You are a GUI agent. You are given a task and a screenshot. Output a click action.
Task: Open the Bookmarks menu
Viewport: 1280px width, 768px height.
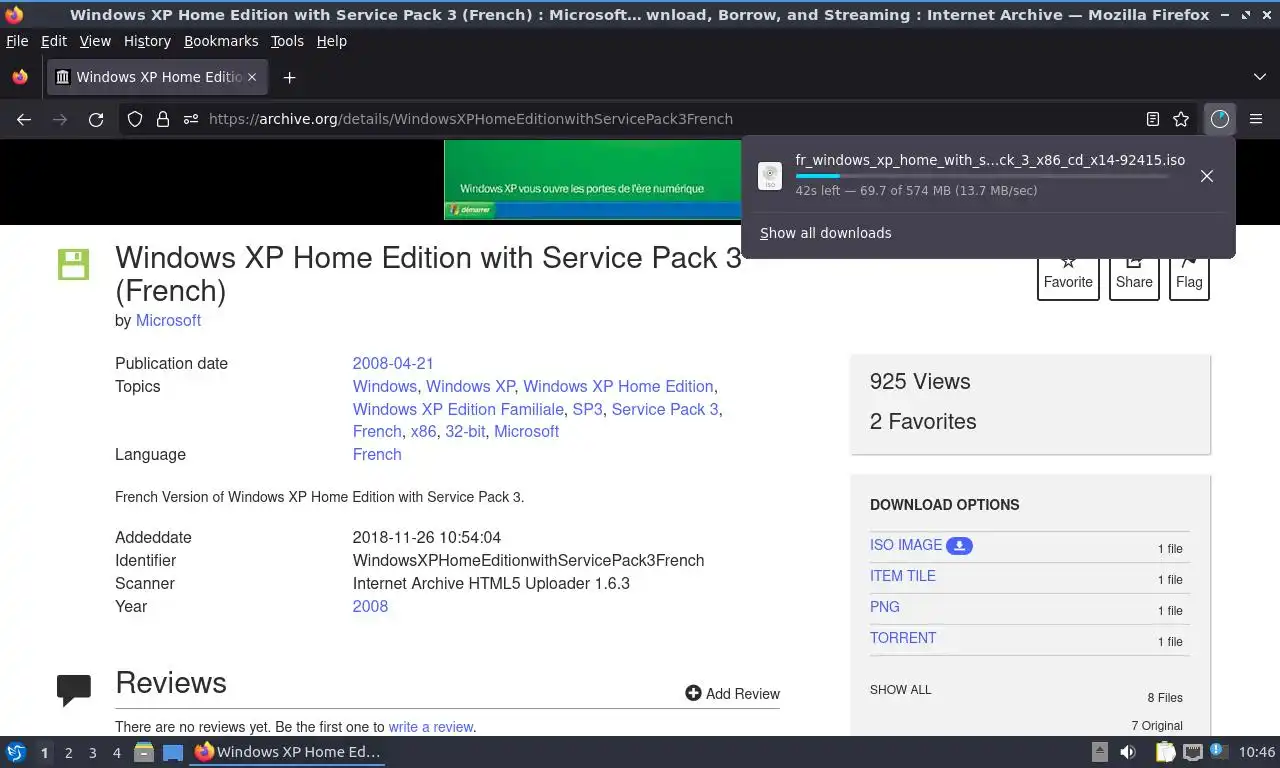(x=221, y=41)
